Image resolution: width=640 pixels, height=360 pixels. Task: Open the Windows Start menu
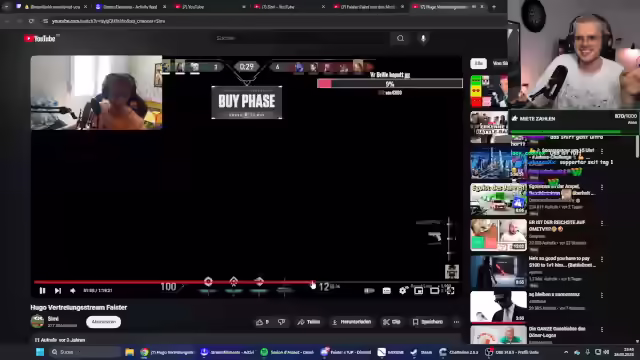coord(40,352)
